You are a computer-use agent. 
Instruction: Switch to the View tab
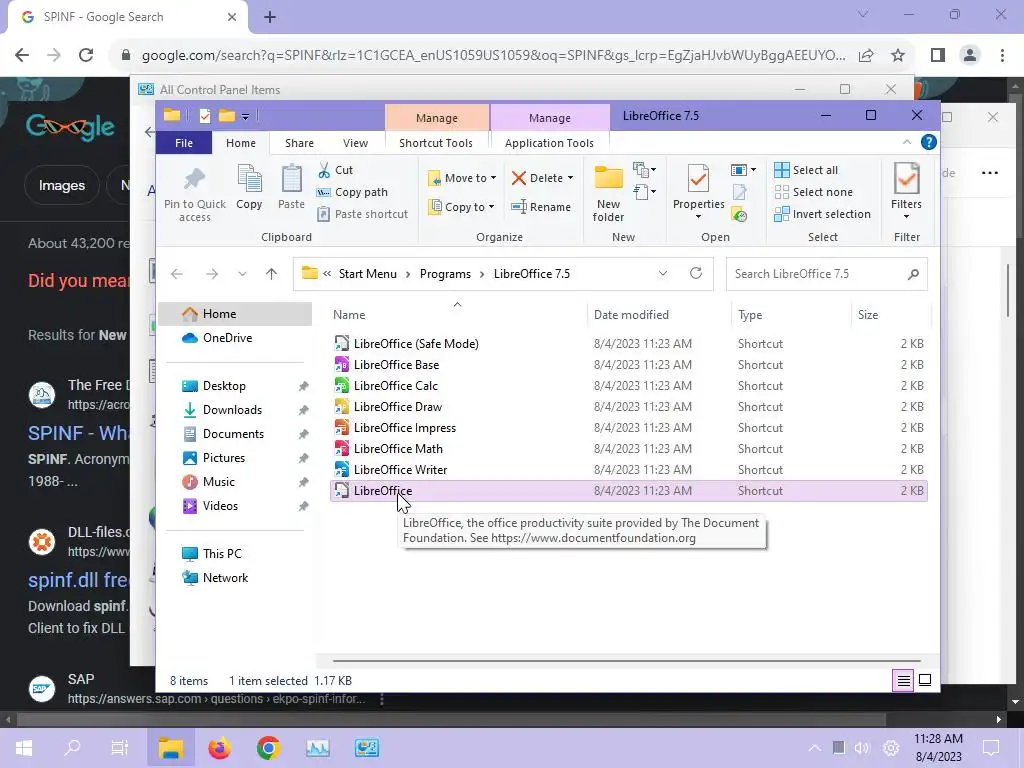[355, 143]
